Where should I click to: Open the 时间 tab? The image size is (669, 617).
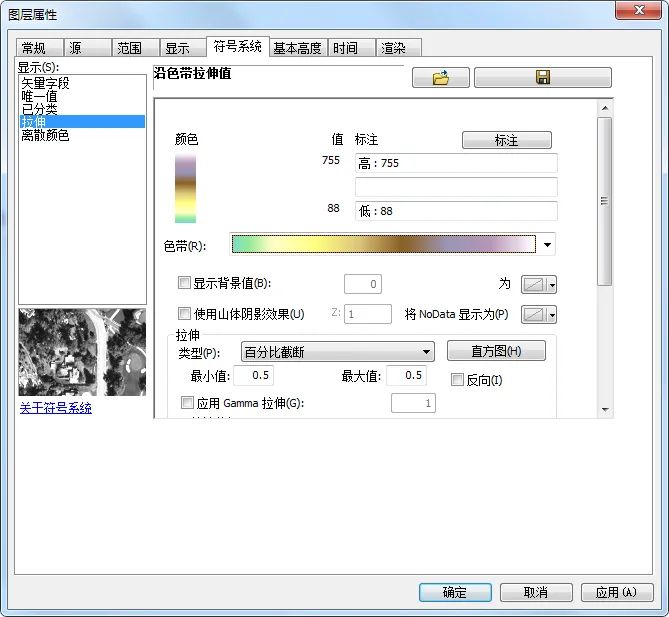tap(352, 48)
